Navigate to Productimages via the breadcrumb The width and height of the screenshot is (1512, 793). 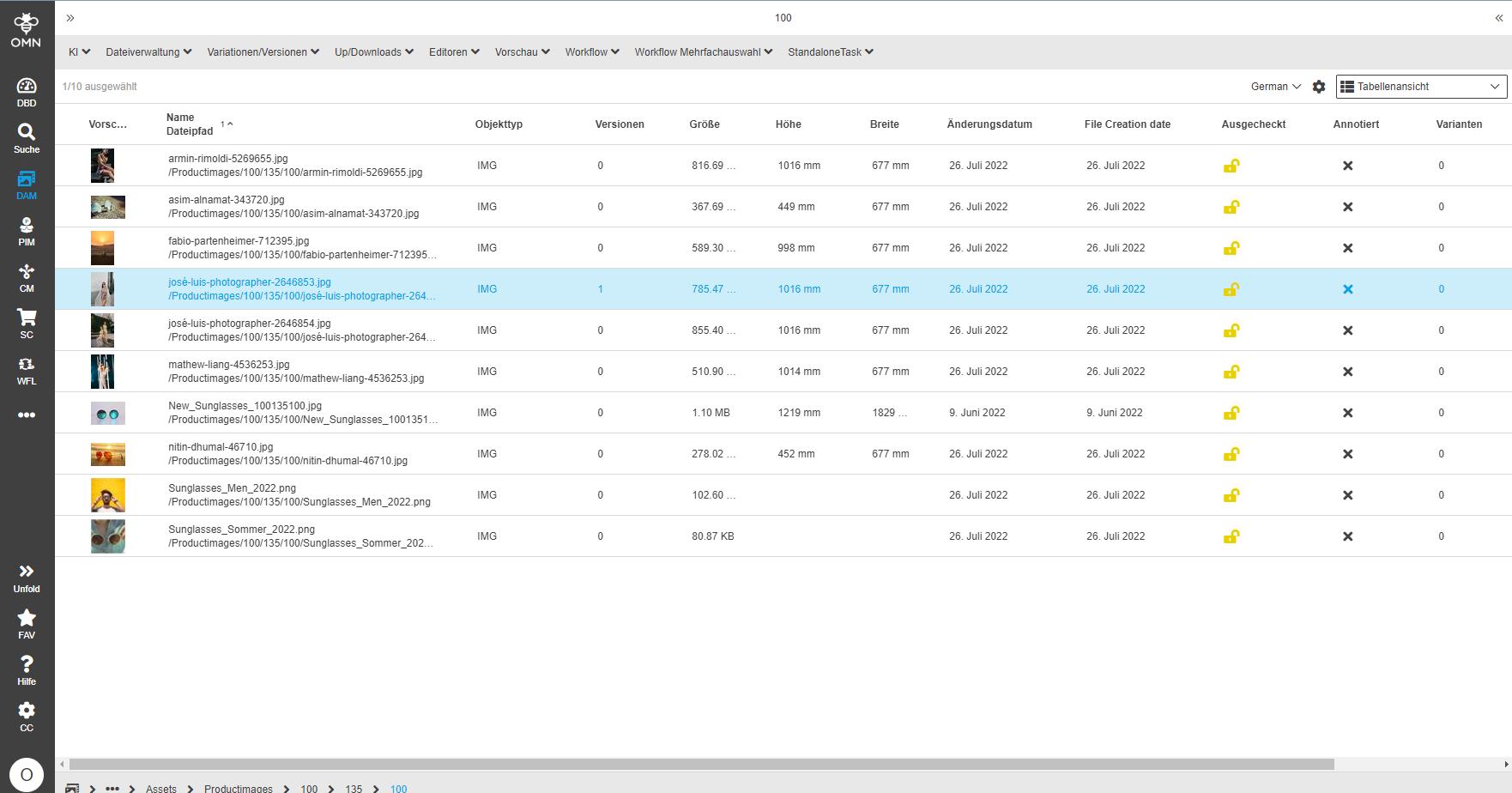click(x=239, y=788)
